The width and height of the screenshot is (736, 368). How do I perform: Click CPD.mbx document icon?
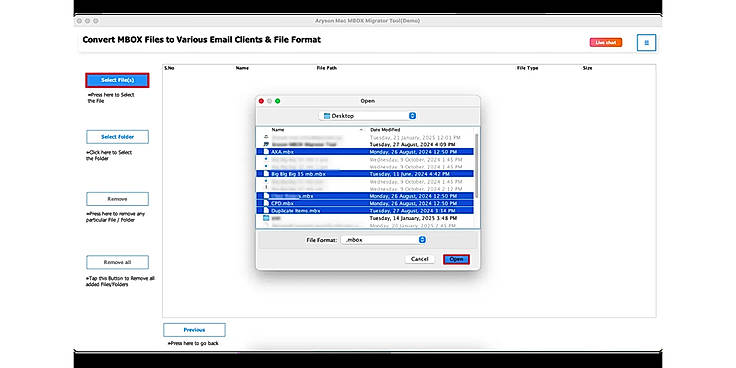tap(266, 203)
